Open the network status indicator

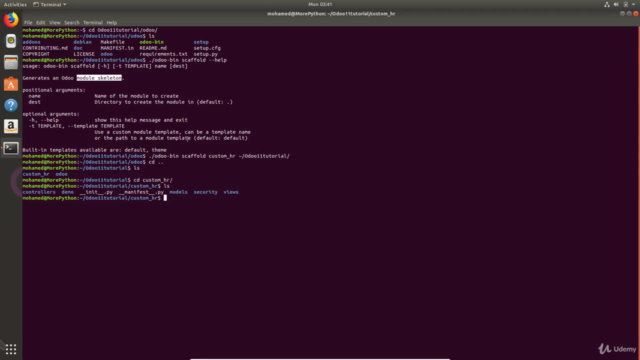coord(607,4)
